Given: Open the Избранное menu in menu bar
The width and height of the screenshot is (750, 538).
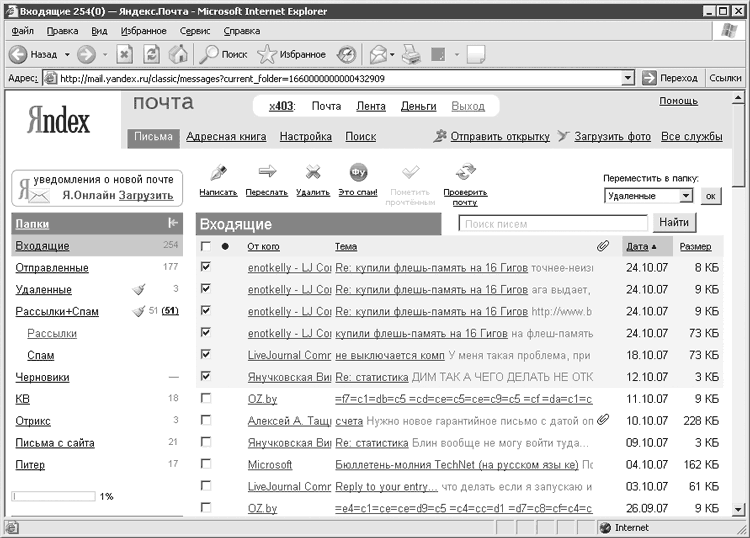Looking at the screenshot, I should click(x=143, y=31).
